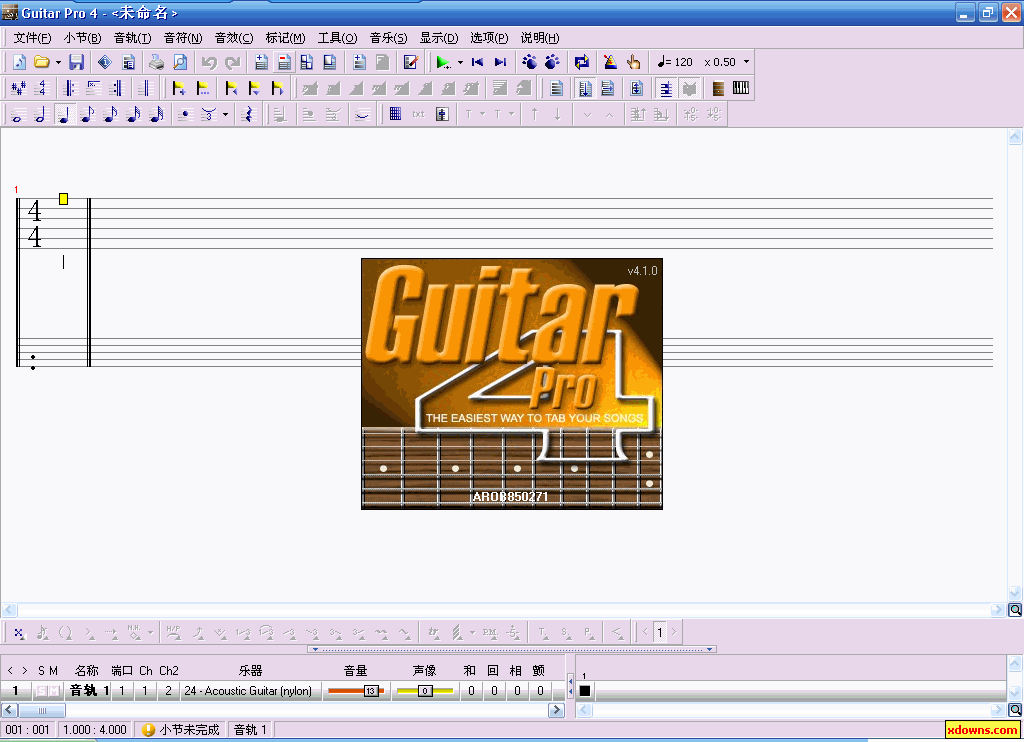Insert double barline icon
Viewport: 1024px width, 742px height.
click(145, 88)
